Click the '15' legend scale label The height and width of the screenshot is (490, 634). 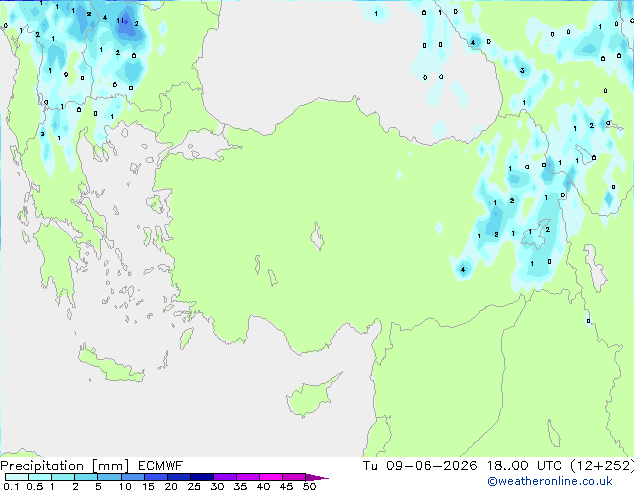click(148, 486)
